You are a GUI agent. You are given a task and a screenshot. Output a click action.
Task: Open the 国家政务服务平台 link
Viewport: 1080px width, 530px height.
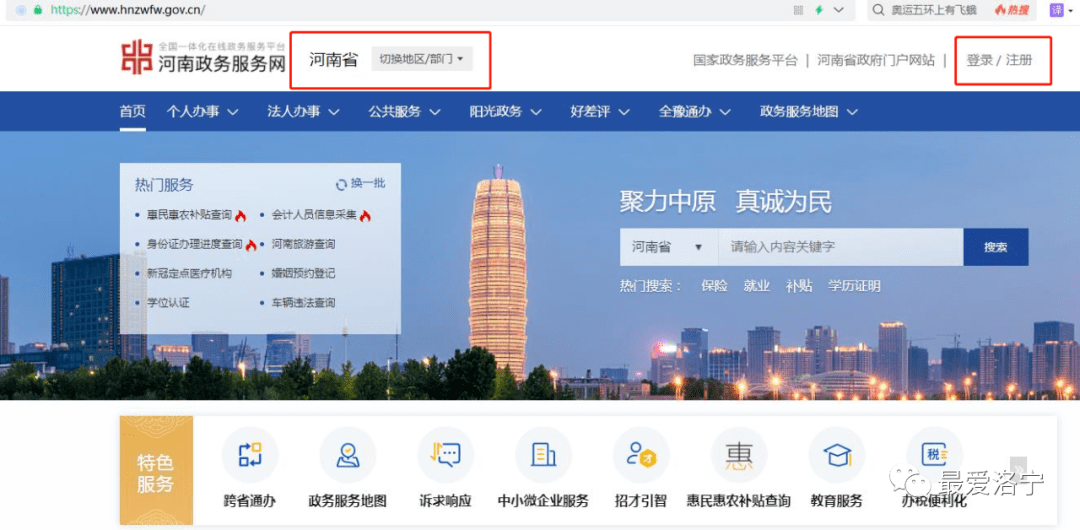[x=745, y=60]
